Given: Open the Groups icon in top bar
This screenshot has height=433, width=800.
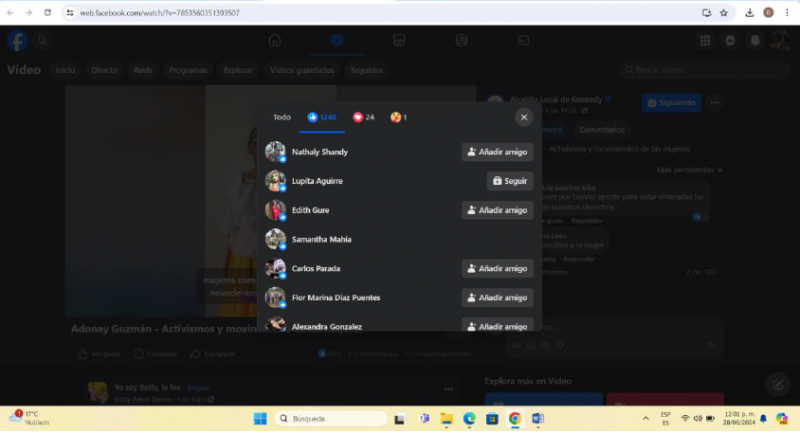Looking at the screenshot, I should point(461,40).
